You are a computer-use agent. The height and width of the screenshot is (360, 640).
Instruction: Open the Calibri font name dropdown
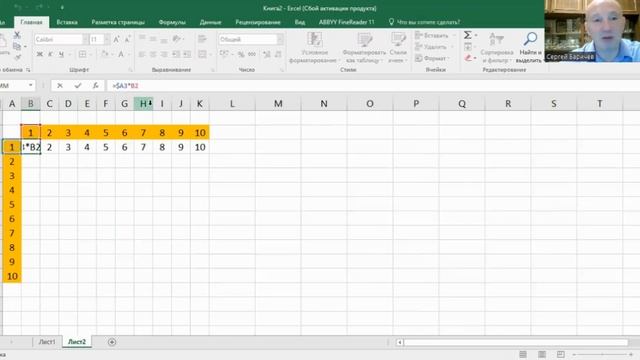(x=85, y=39)
